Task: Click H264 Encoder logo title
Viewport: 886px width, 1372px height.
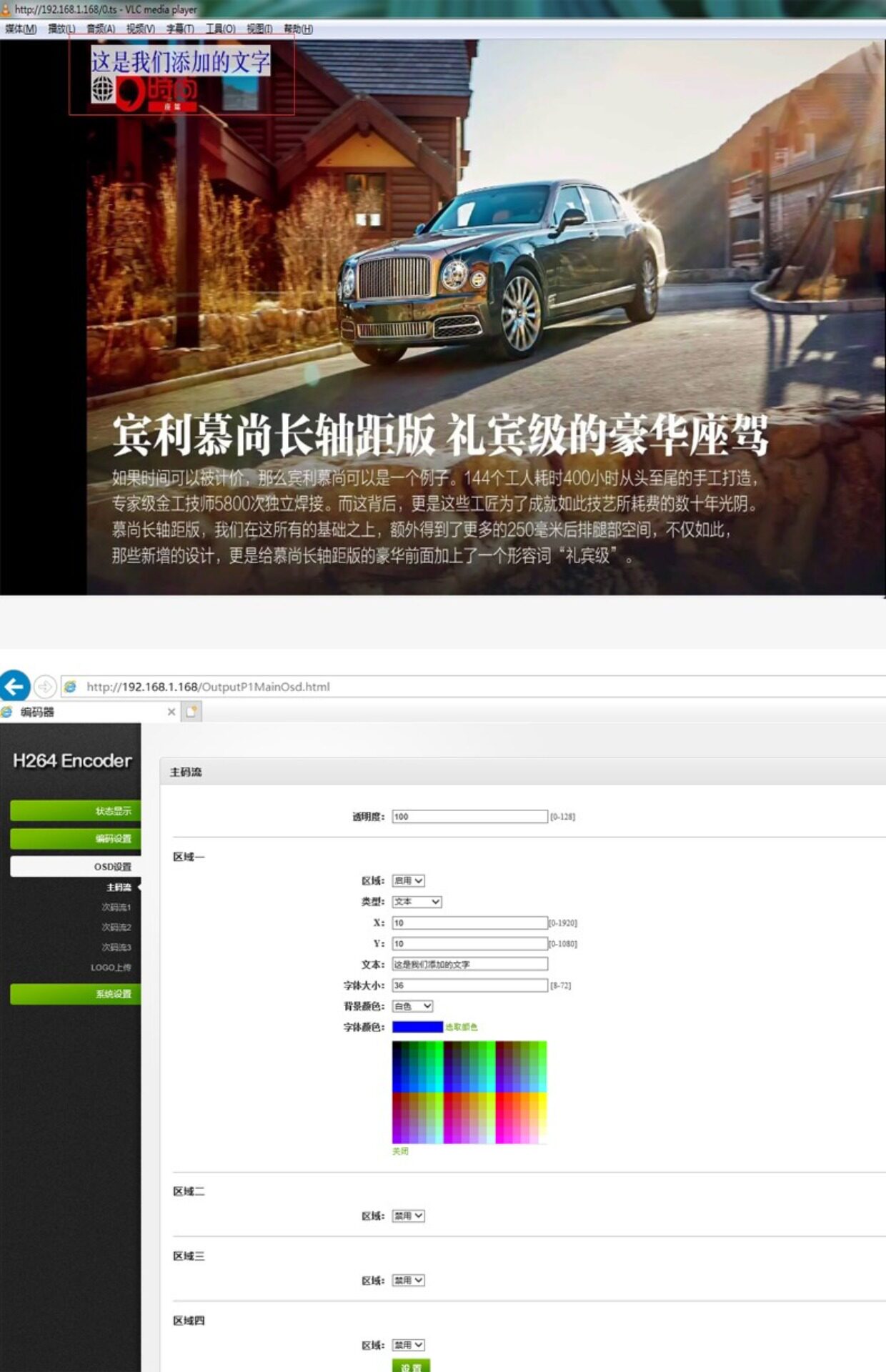Action: point(72,760)
